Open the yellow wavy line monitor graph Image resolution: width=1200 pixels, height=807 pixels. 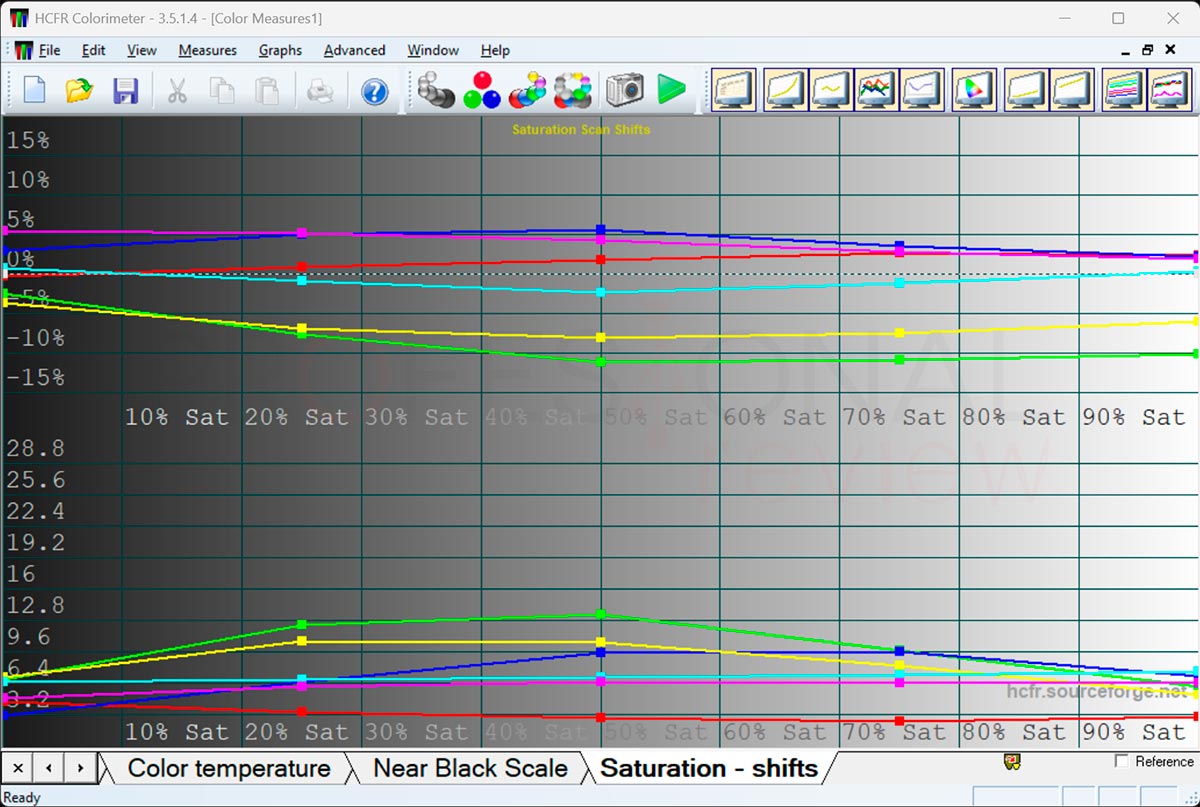click(x=830, y=90)
